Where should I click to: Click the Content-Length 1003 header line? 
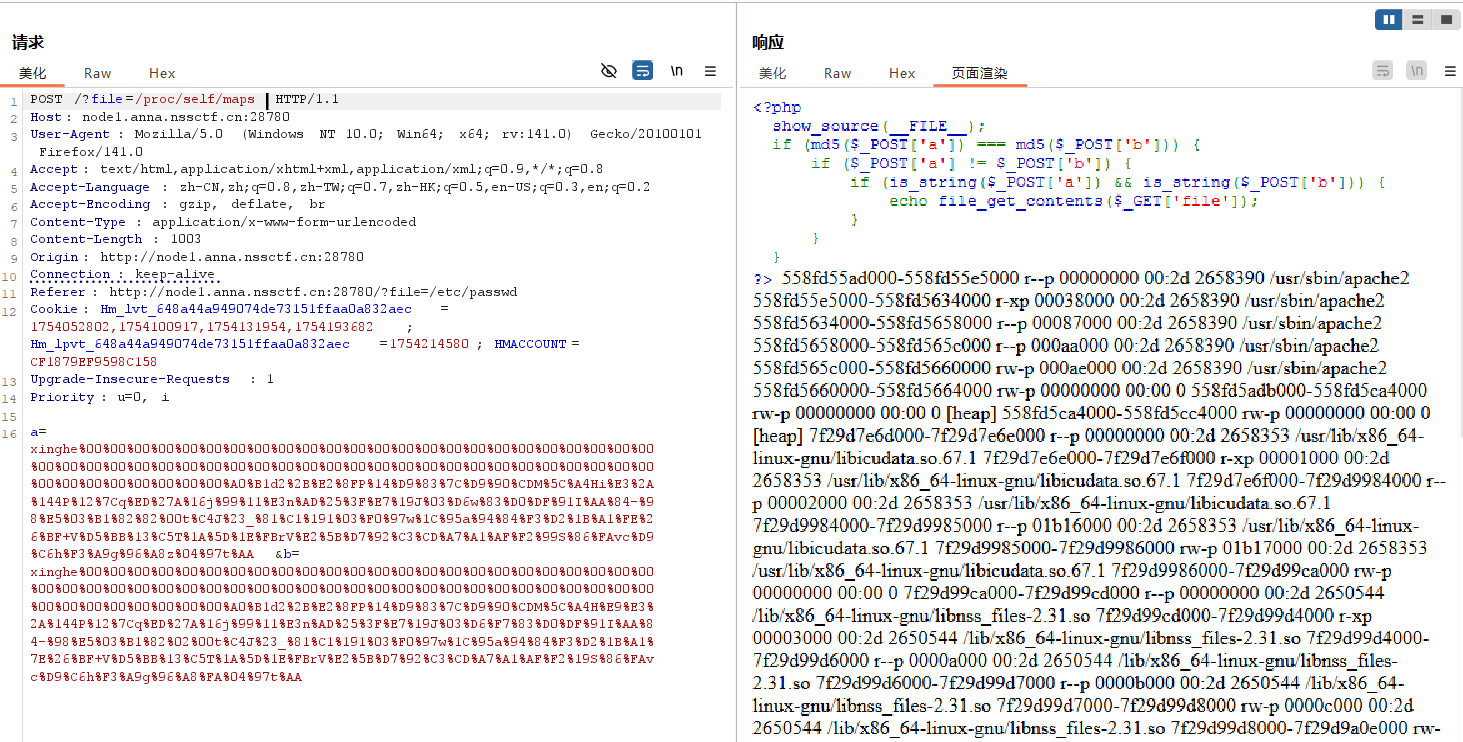115,239
